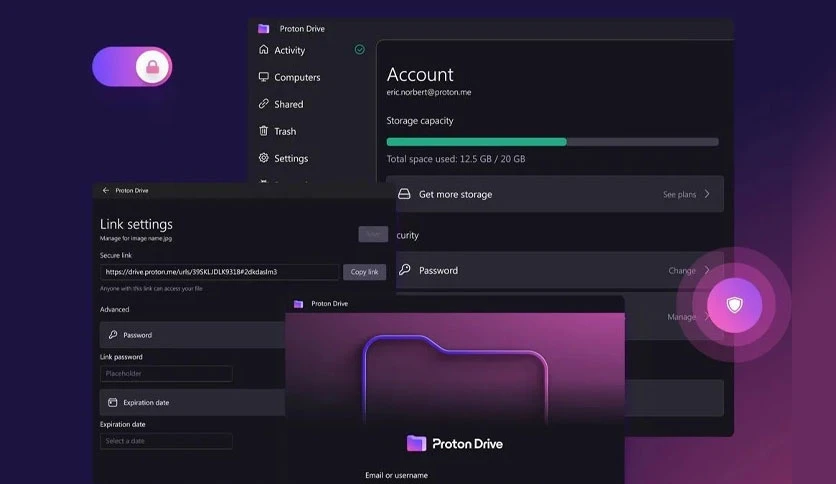
Task: Click the chevron next to Manage
Action: [x=707, y=317]
